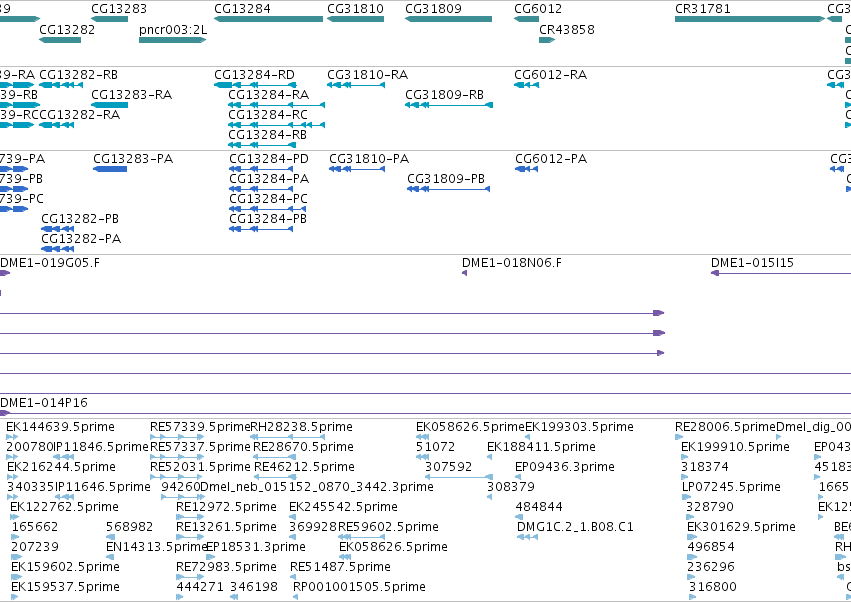Select EST EK159602.5prime

pyautogui.click(x=16, y=577)
